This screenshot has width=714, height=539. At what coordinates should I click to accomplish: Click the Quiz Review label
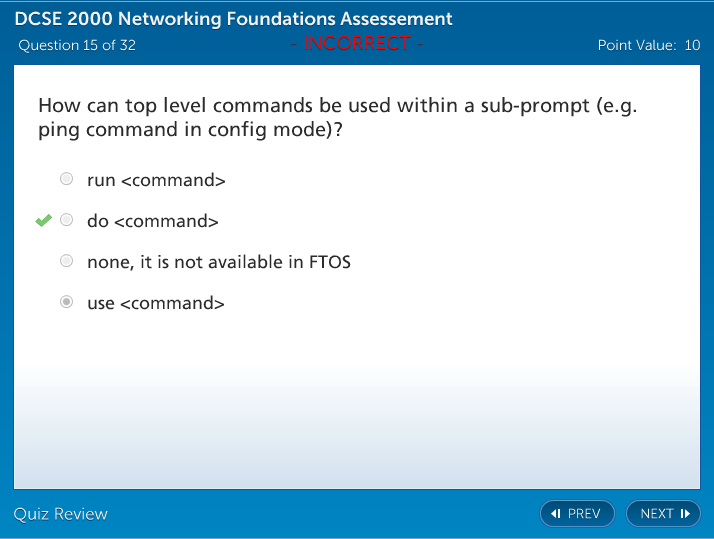click(x=60, y=514)
